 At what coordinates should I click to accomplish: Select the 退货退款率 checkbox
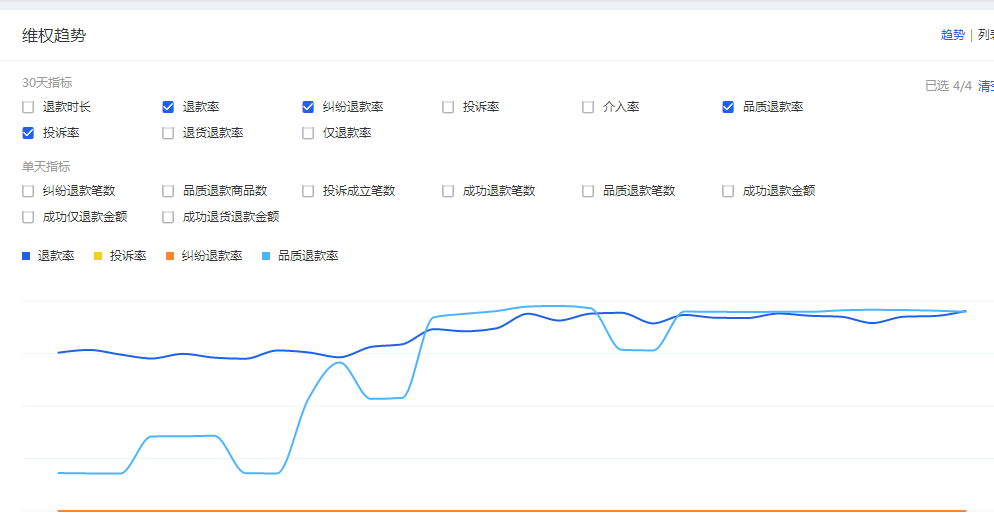coord(168,133)
